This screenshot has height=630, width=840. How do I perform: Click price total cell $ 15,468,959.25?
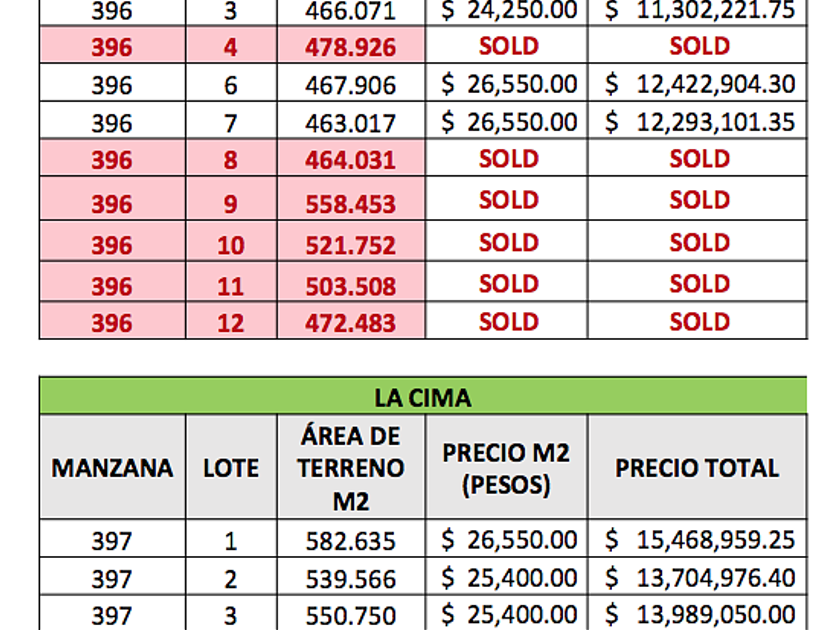click(699, 541)
